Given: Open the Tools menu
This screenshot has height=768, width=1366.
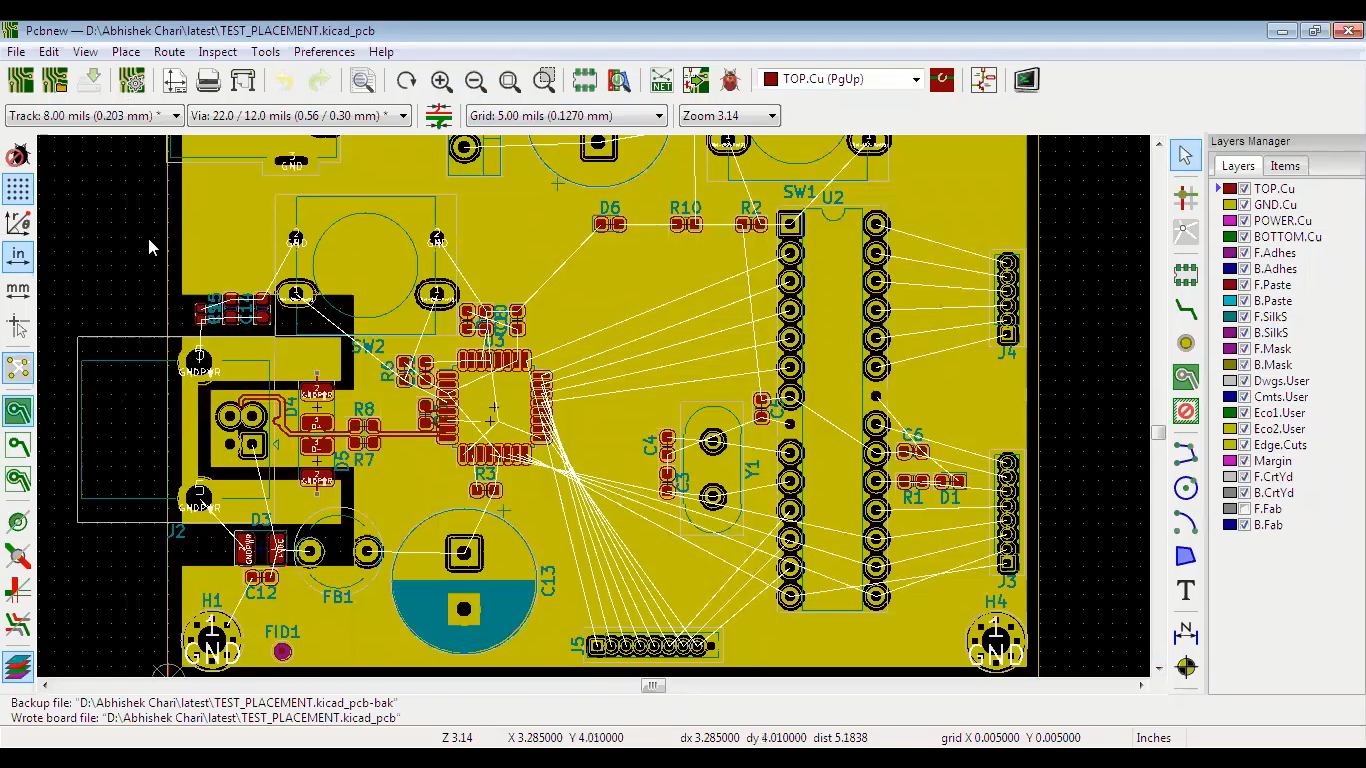Looking at the screenshot, I should [265, 52].
